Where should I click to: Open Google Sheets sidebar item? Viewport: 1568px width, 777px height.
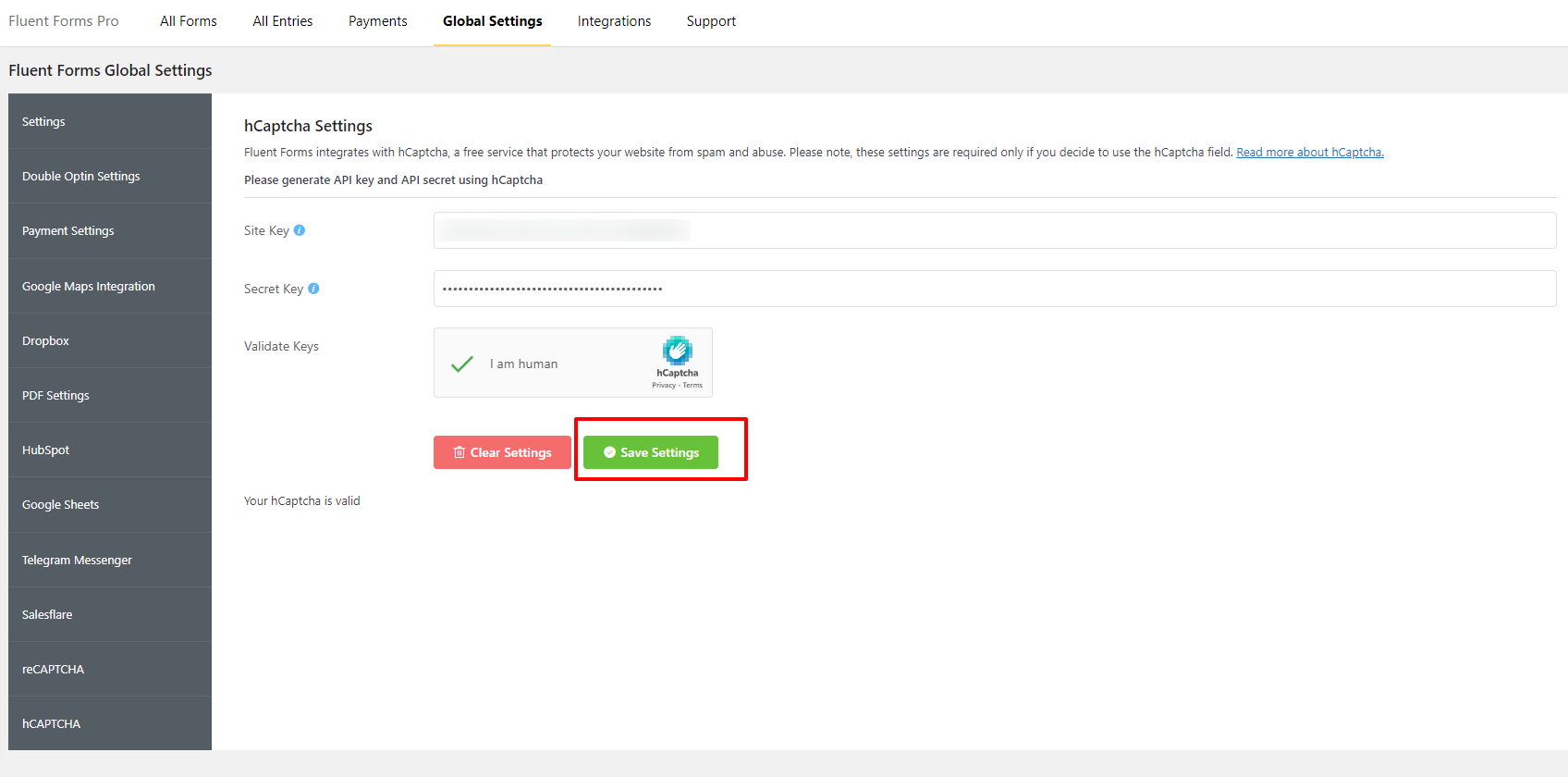(x=110, y=504)
